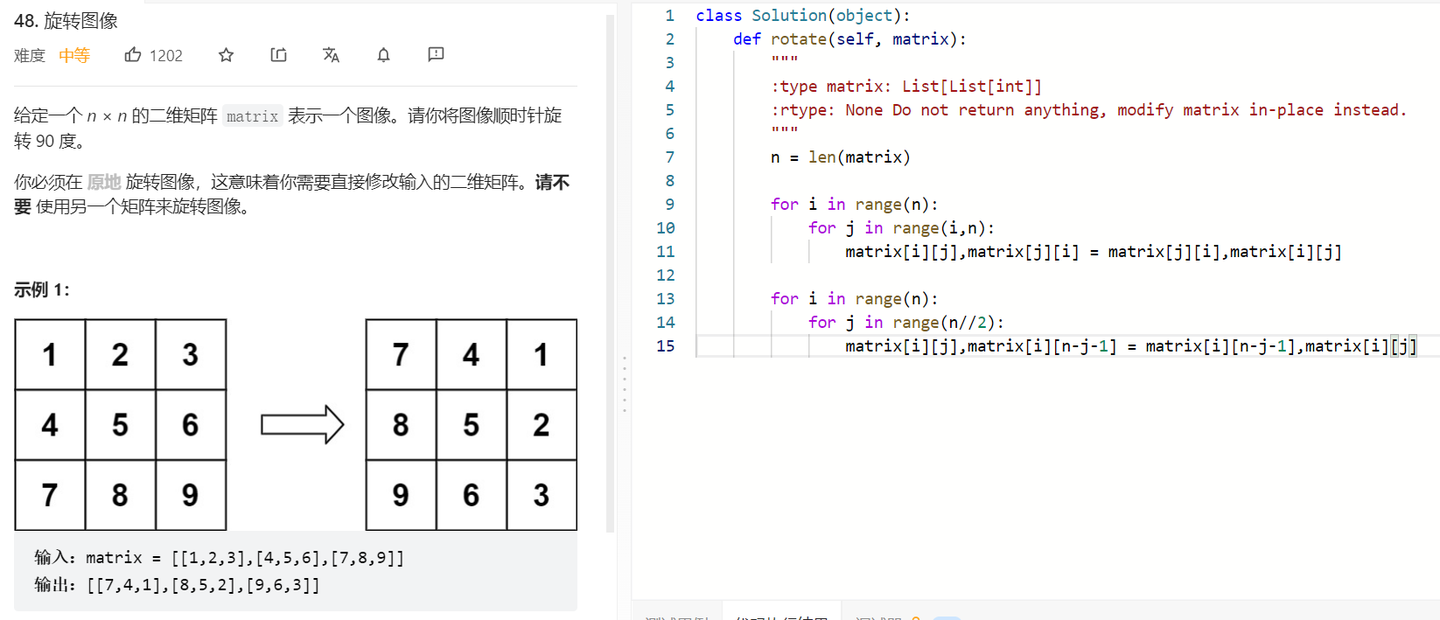
Task: Open the 讨论 tab at the bottom
Action: click(880, 617)
